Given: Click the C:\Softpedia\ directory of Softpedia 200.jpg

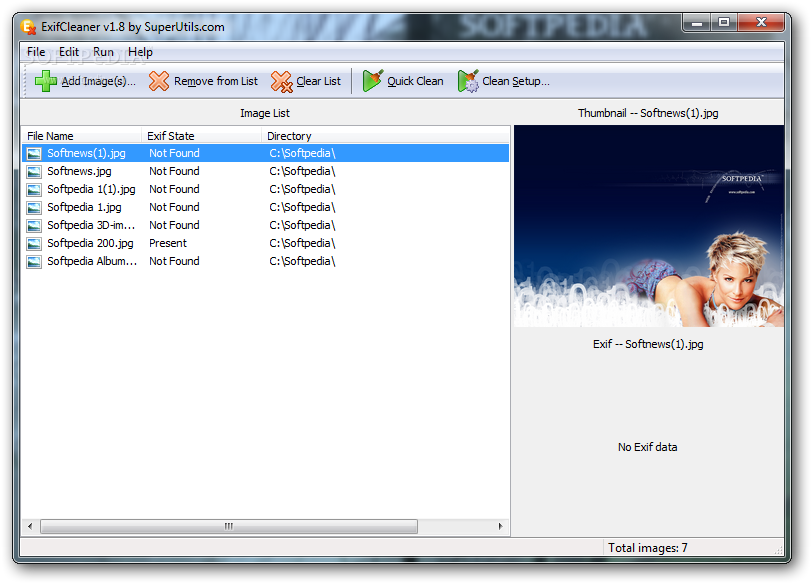Looking at the screenshot, I should (302, 243).
